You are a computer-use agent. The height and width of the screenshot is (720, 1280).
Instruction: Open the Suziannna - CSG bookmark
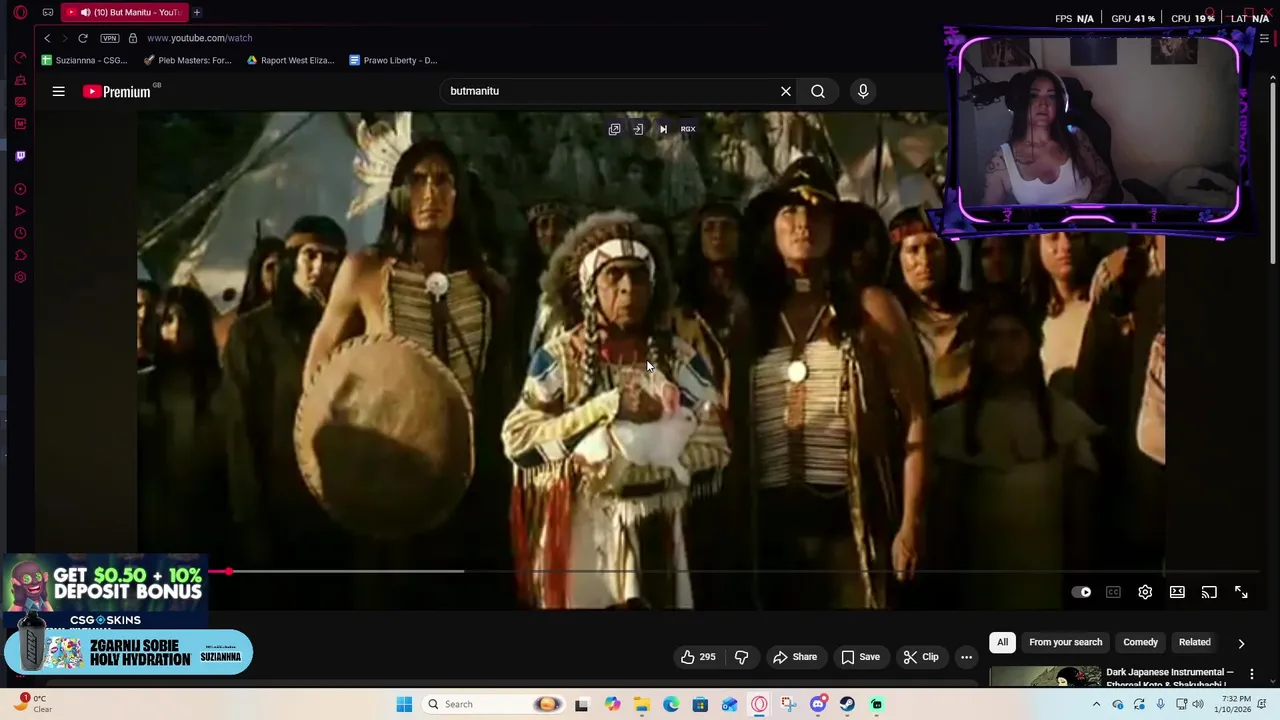(84, 60)
